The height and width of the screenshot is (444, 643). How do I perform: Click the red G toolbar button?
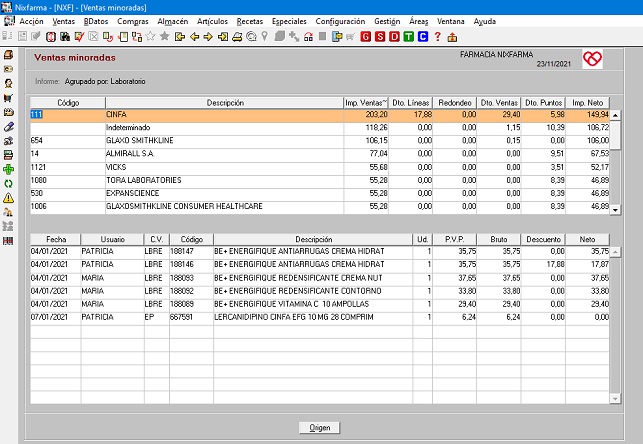click(x=365, y=37)
